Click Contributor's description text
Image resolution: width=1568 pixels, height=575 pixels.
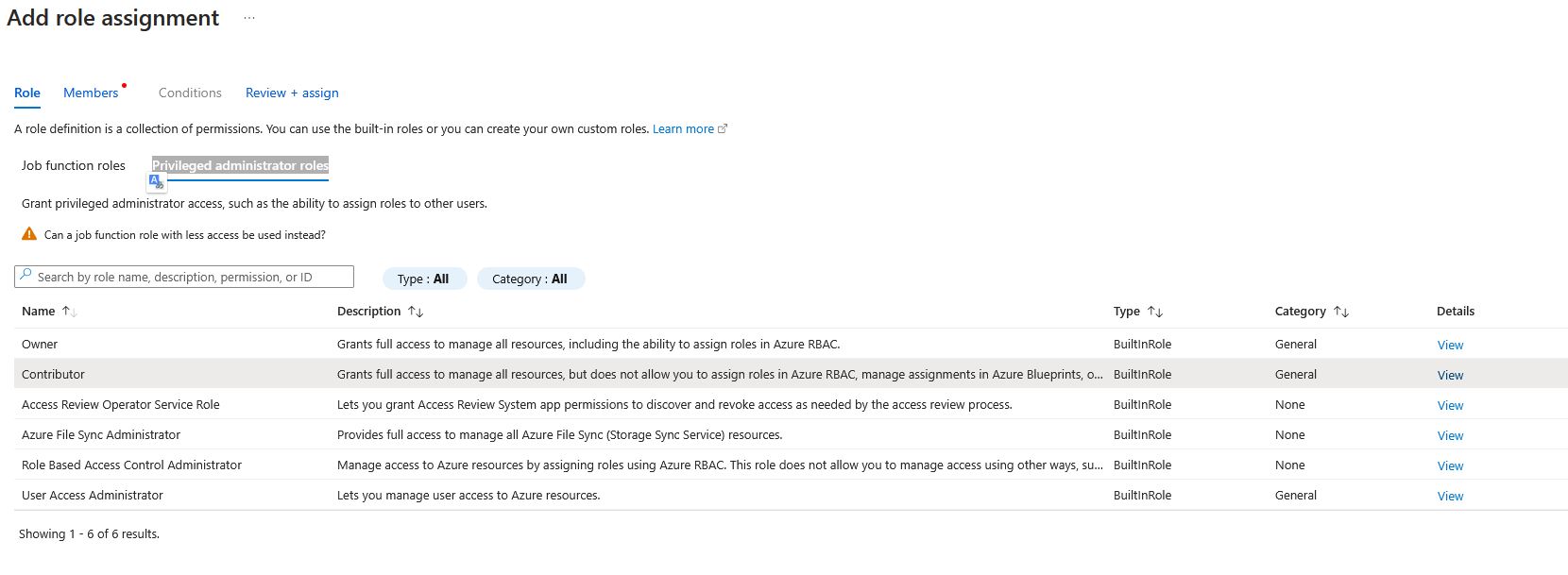pyautogui.click(x=720, y=374)
